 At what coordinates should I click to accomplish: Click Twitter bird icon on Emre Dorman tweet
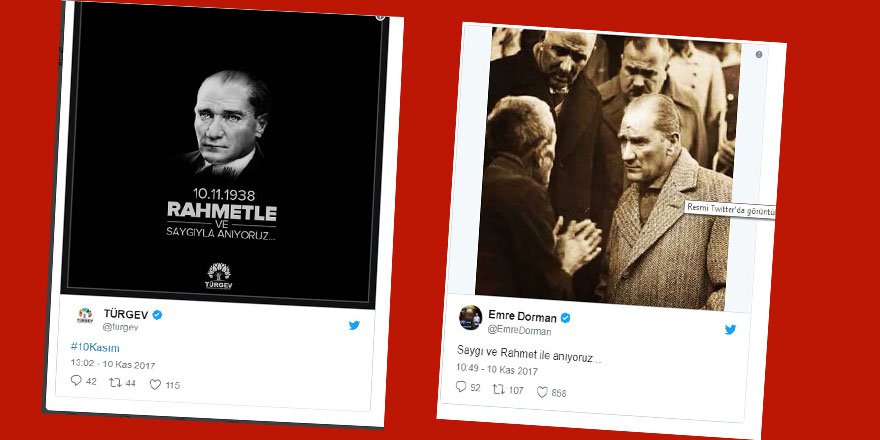tap(730, 329)
